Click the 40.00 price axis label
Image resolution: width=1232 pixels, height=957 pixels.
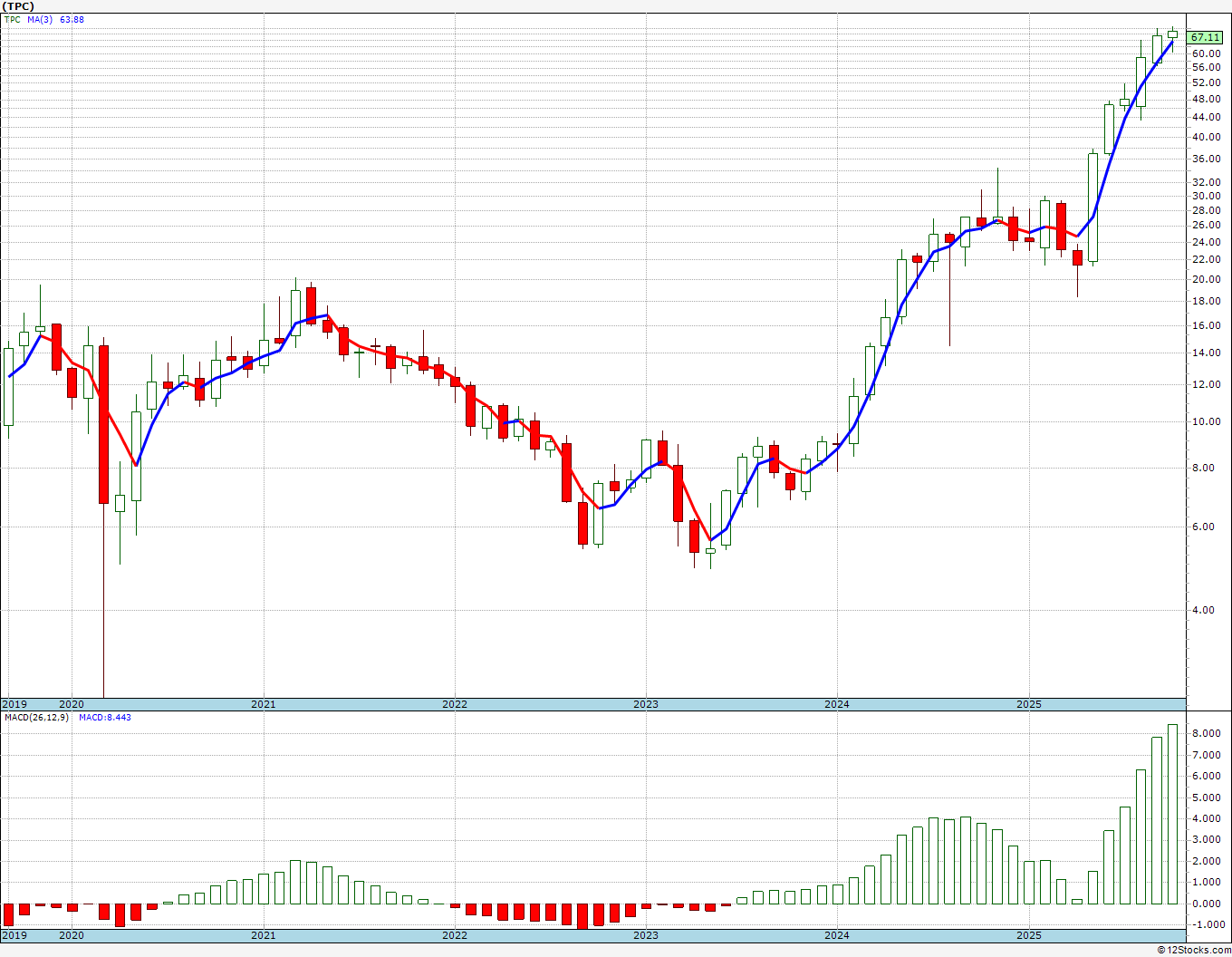pyautogui.click(x=1206, y=138)
